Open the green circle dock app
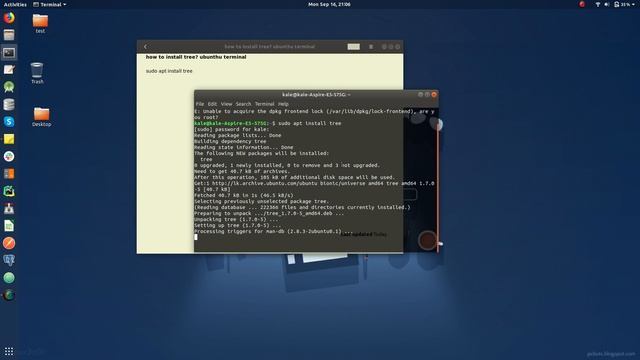Screen dimensions: 640x360 tap(9, 278)
